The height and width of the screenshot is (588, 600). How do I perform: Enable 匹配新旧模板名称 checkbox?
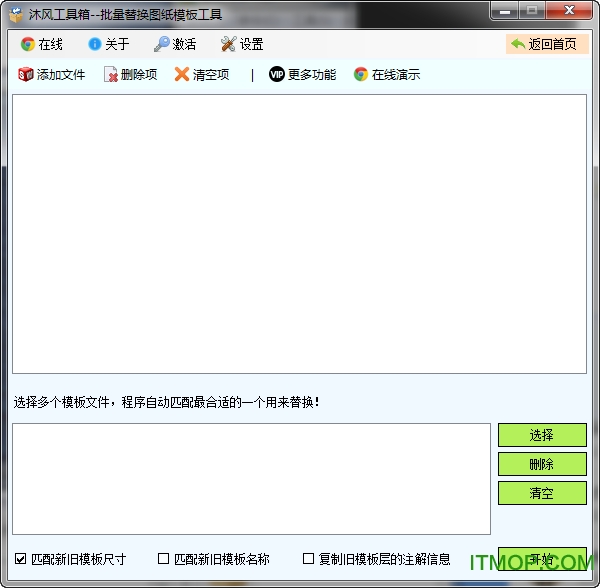(163, 559)
